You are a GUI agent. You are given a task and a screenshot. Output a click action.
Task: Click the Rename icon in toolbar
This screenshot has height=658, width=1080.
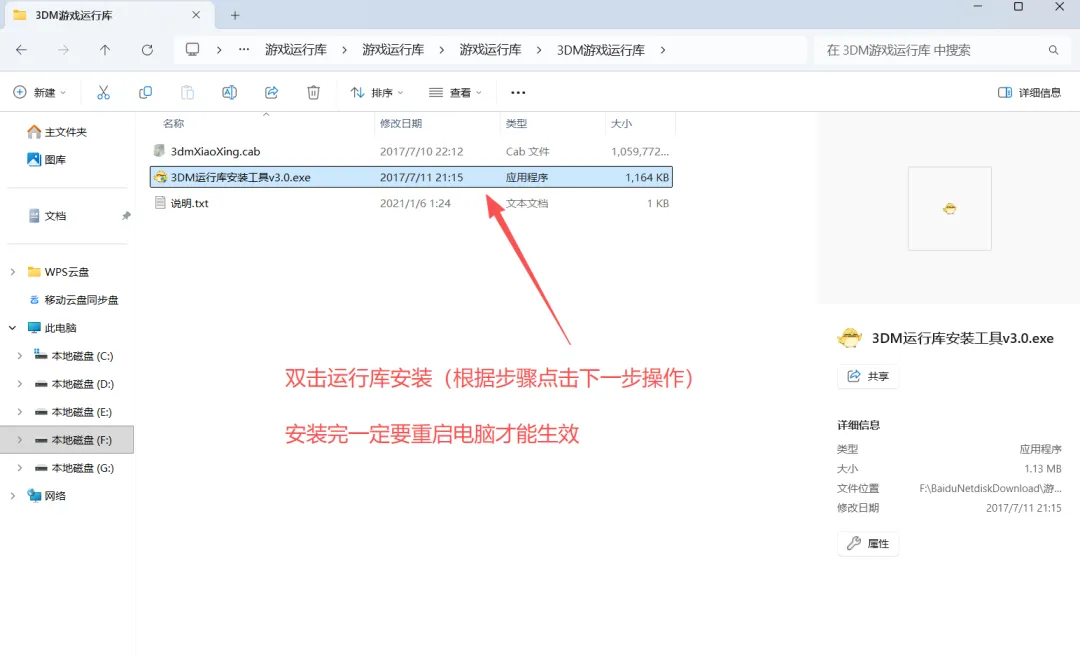tap(229, 92)
